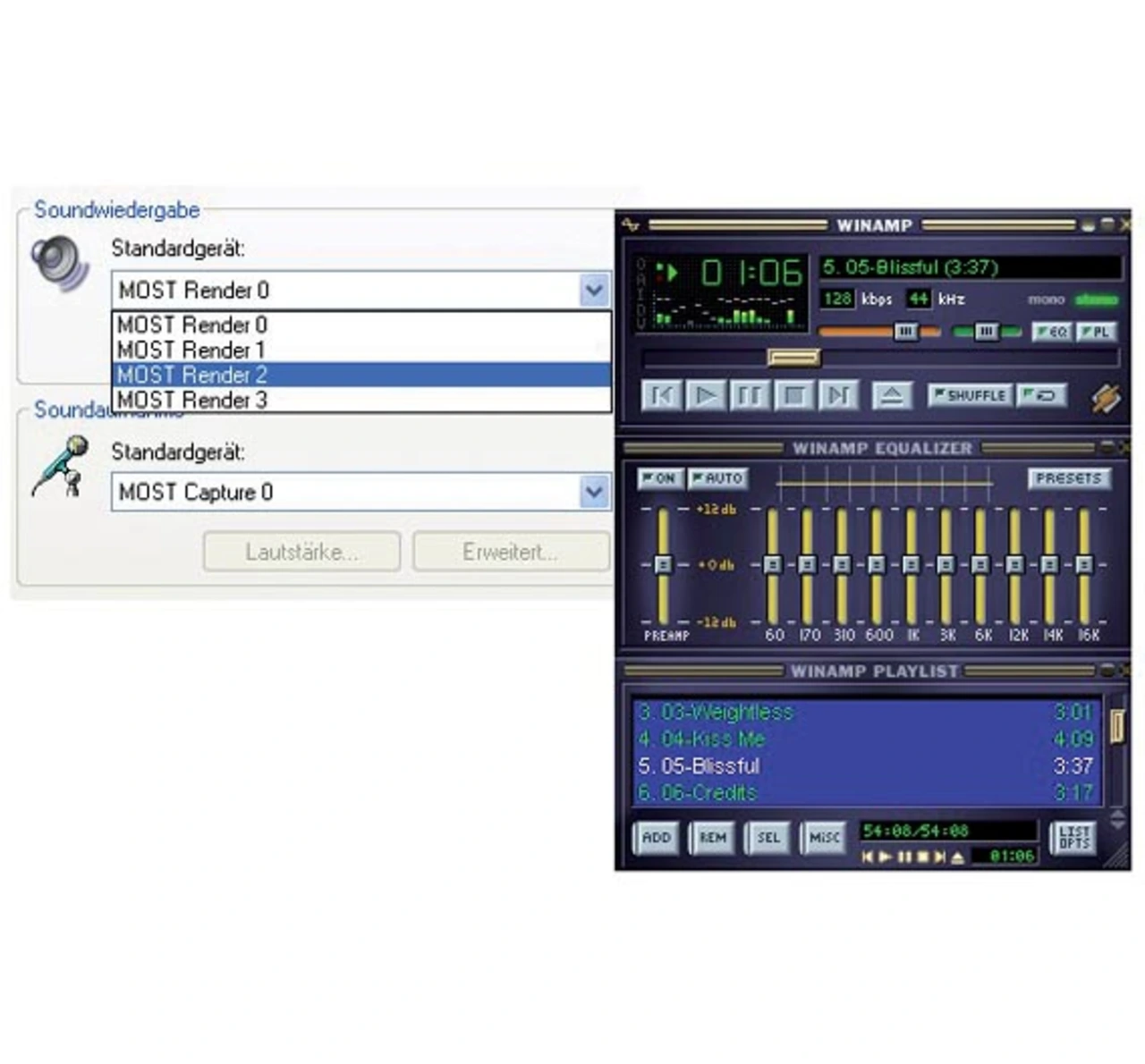
Task: Click mini stop button in playlist footer
Action: pos(922,857)
